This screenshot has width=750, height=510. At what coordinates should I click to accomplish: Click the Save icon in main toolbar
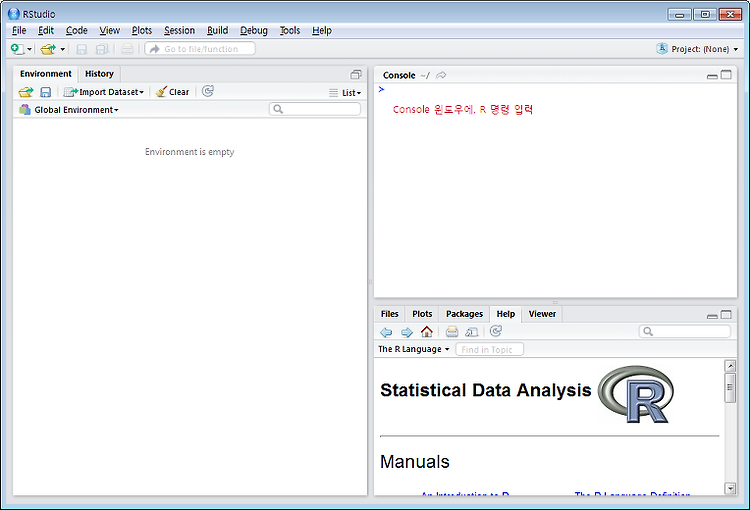pyautogui.click(x=82, y=49)
